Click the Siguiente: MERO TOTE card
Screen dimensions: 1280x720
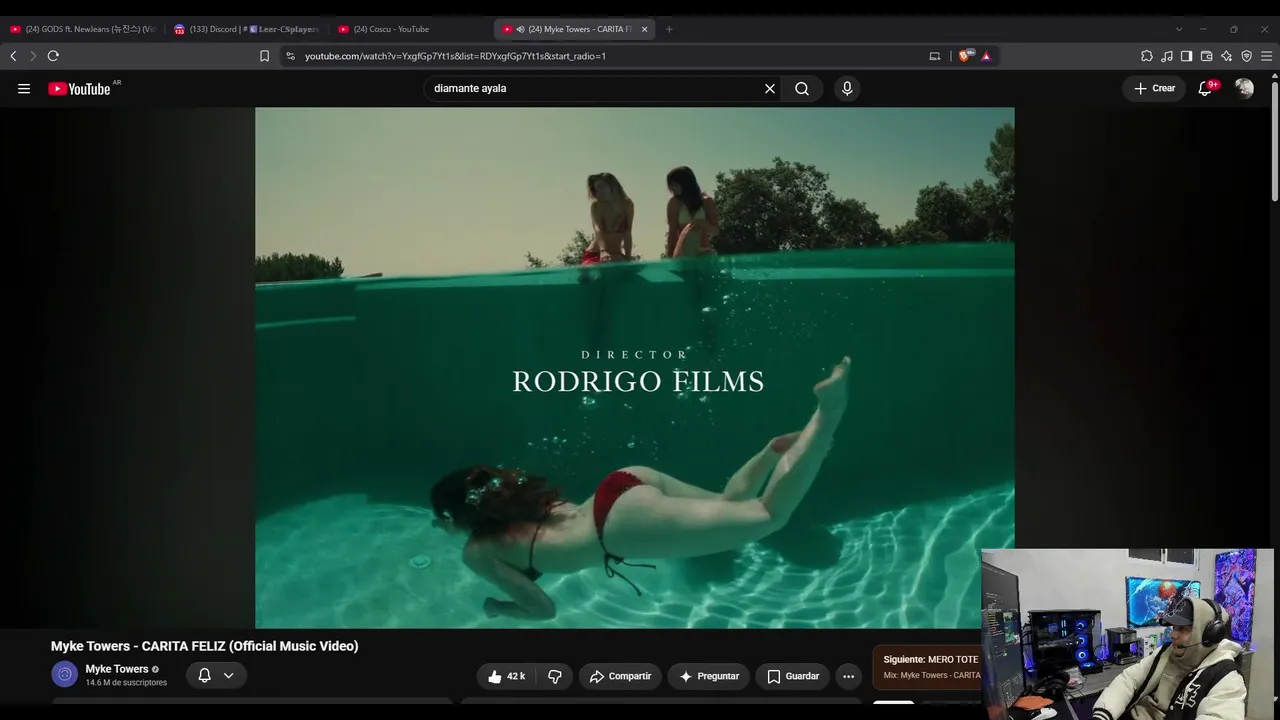click(928, 667)
